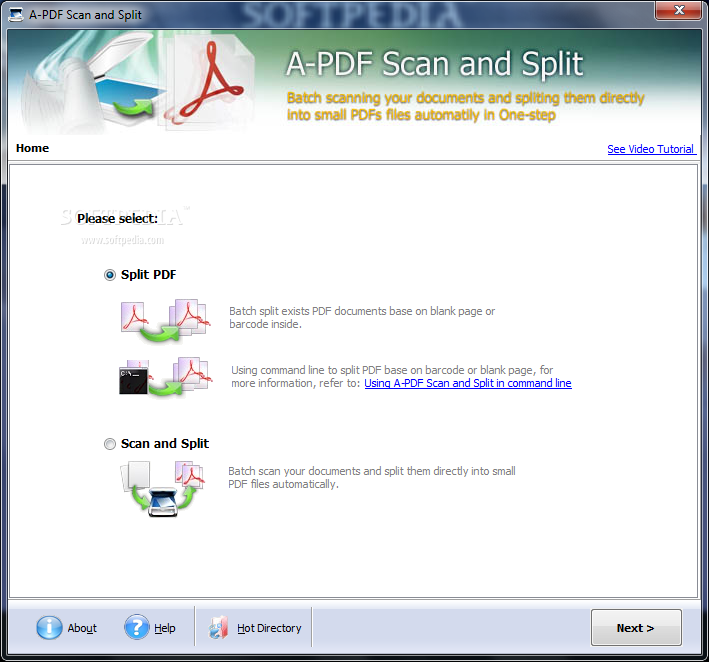The height and width of the screenshot is (662, 709).
Task: Select the Scan and Split radio button
Action: (x=109, y=444)
